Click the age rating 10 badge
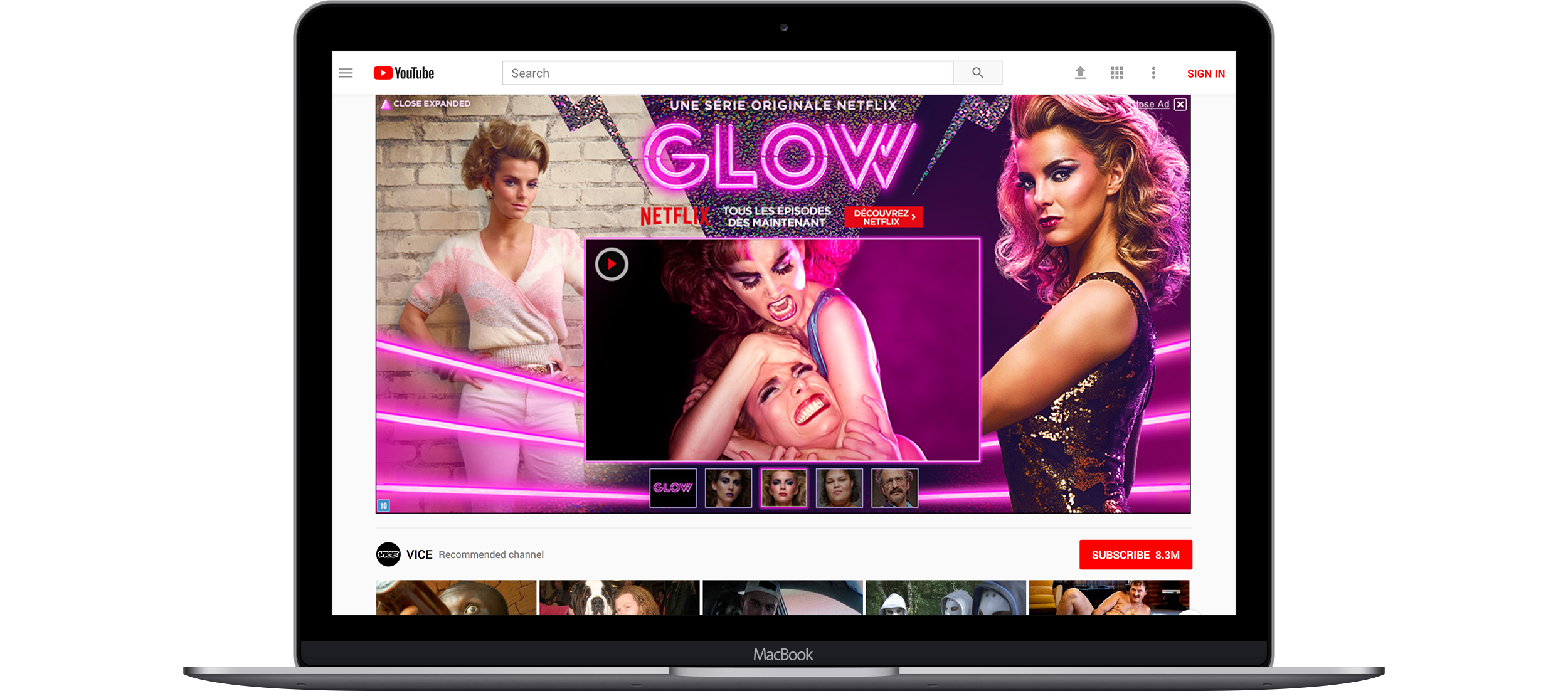Viewport: 1568px width, 691px height. (x=384, y=505)
